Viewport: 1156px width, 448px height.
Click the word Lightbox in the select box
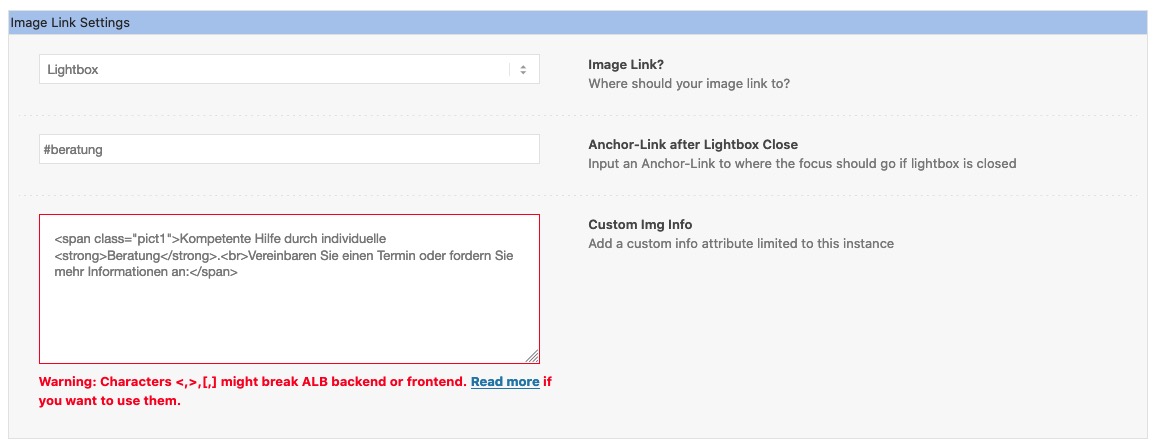click(x=73, y=70)
